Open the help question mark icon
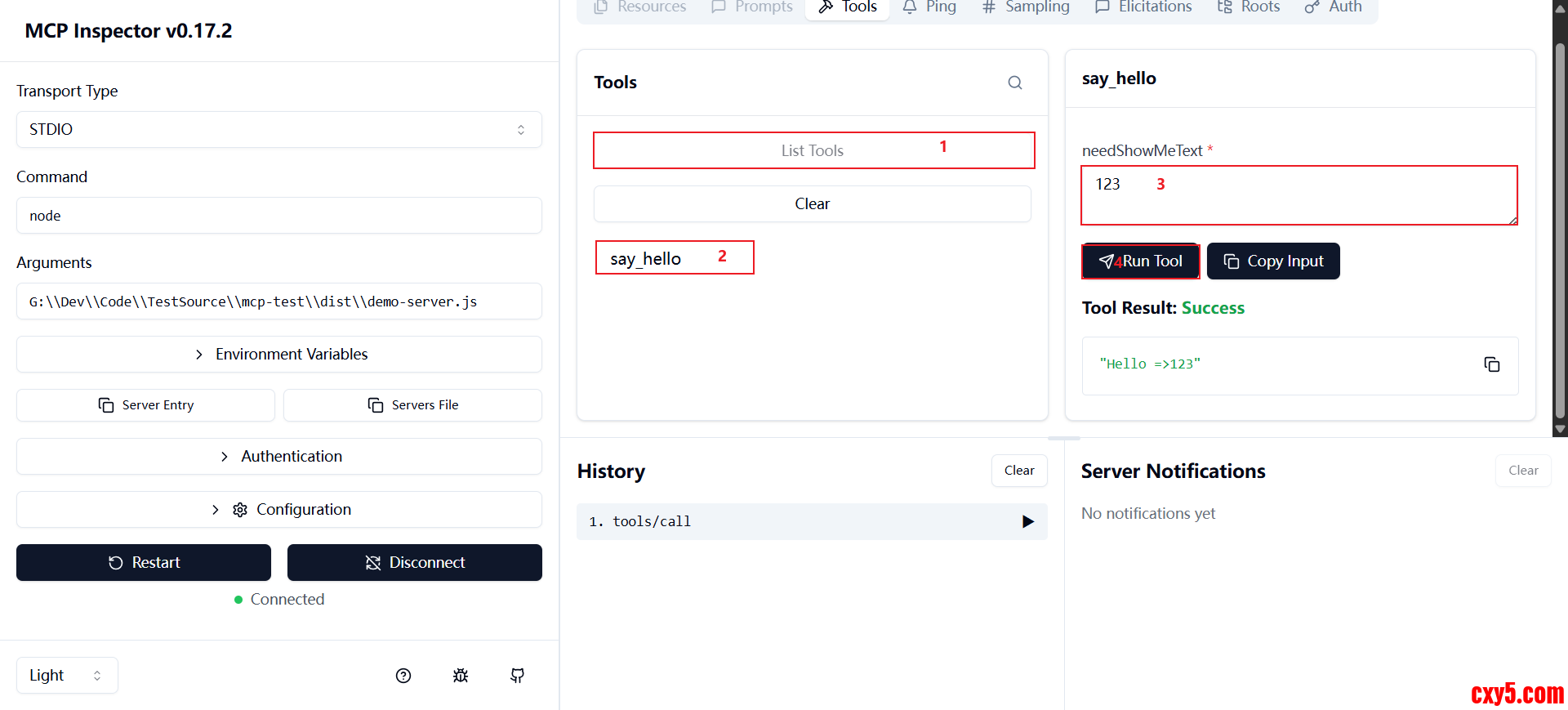This screenshot has width=1568, height=710. (x=403, y=676)
